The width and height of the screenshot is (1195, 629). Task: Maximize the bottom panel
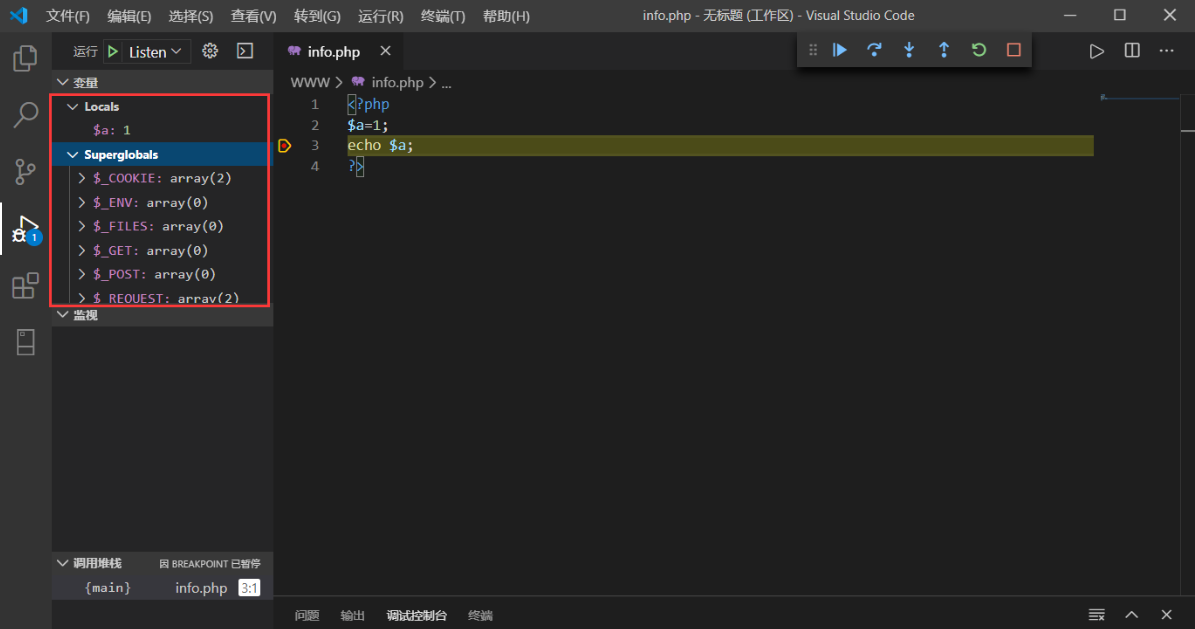[1131, 614]
